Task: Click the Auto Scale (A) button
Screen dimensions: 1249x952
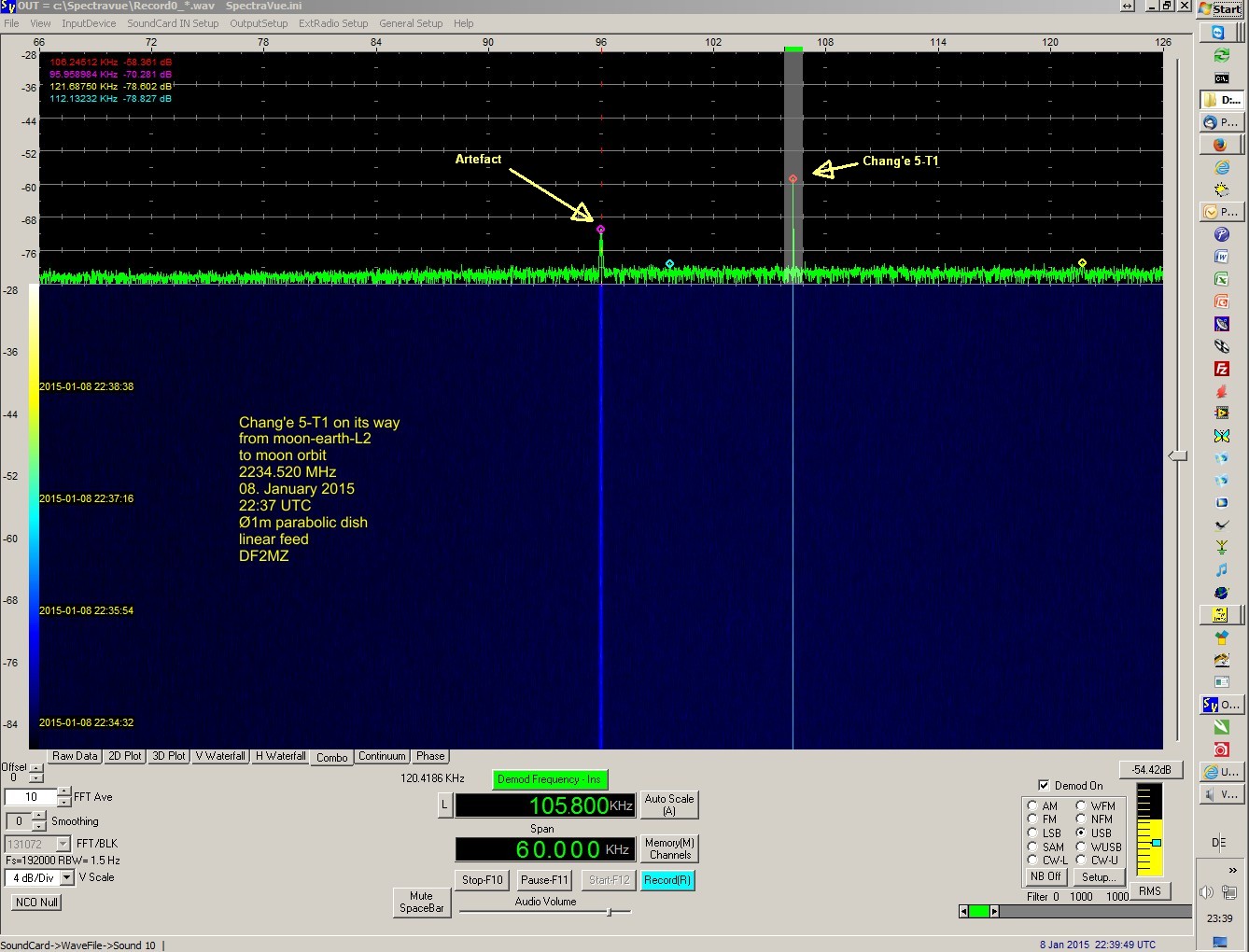Action: tap(668, 805)
